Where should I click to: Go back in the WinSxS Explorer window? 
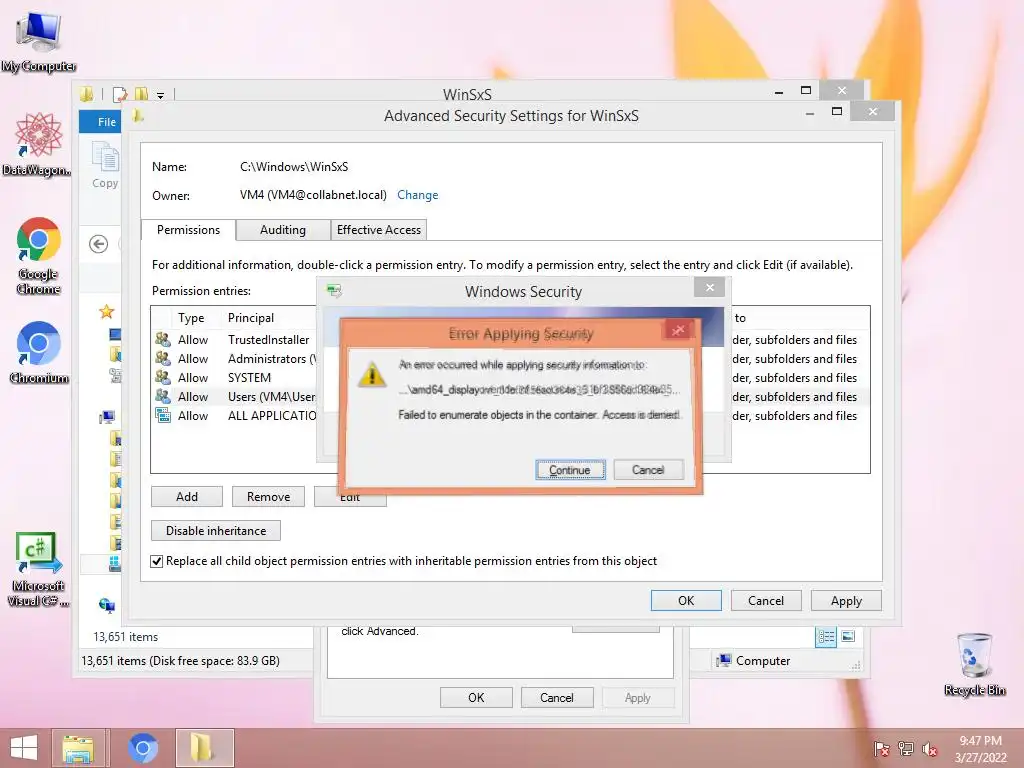[99, 244]
